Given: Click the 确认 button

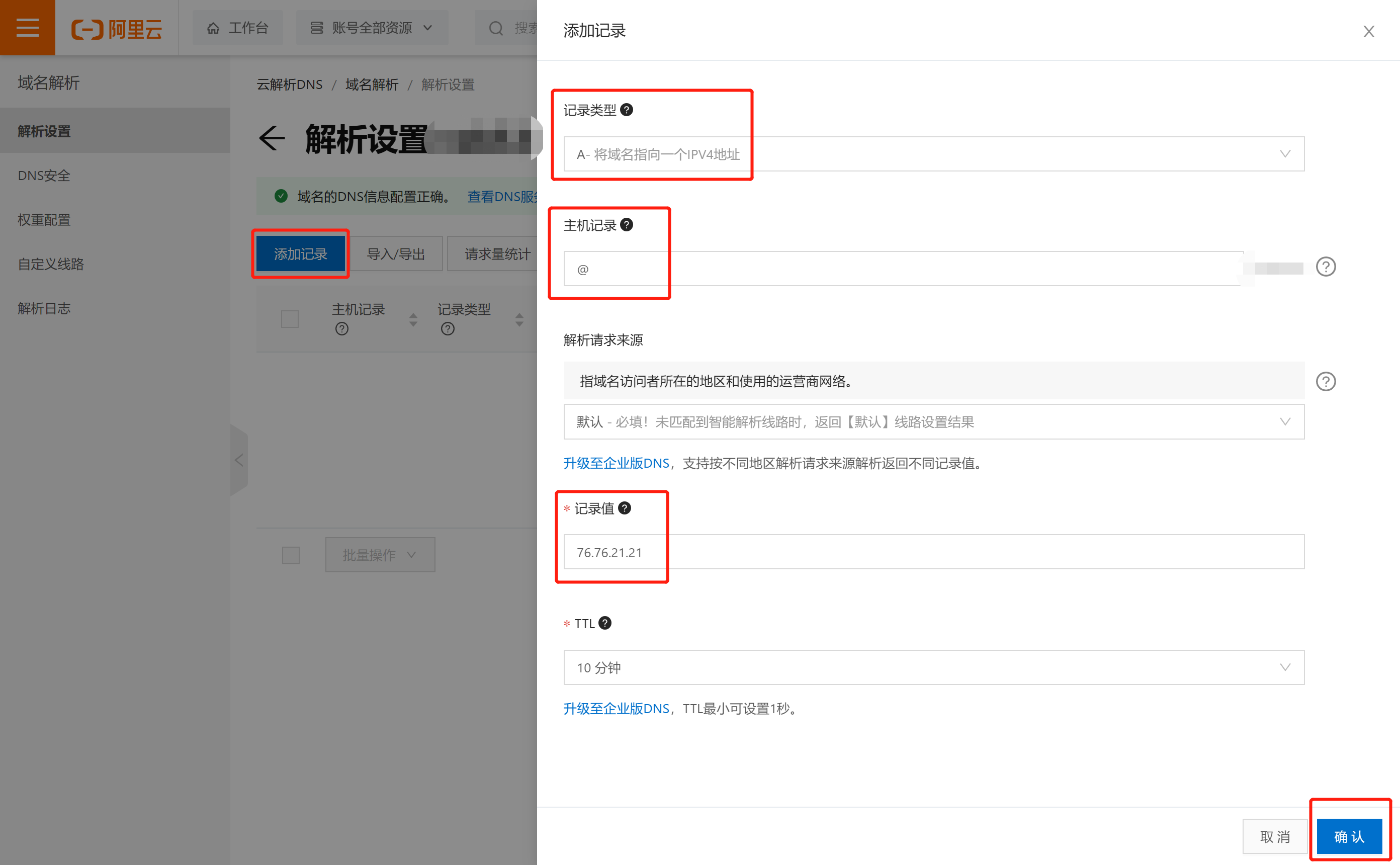Looking at the screenshot, I should coord(1349,836).
